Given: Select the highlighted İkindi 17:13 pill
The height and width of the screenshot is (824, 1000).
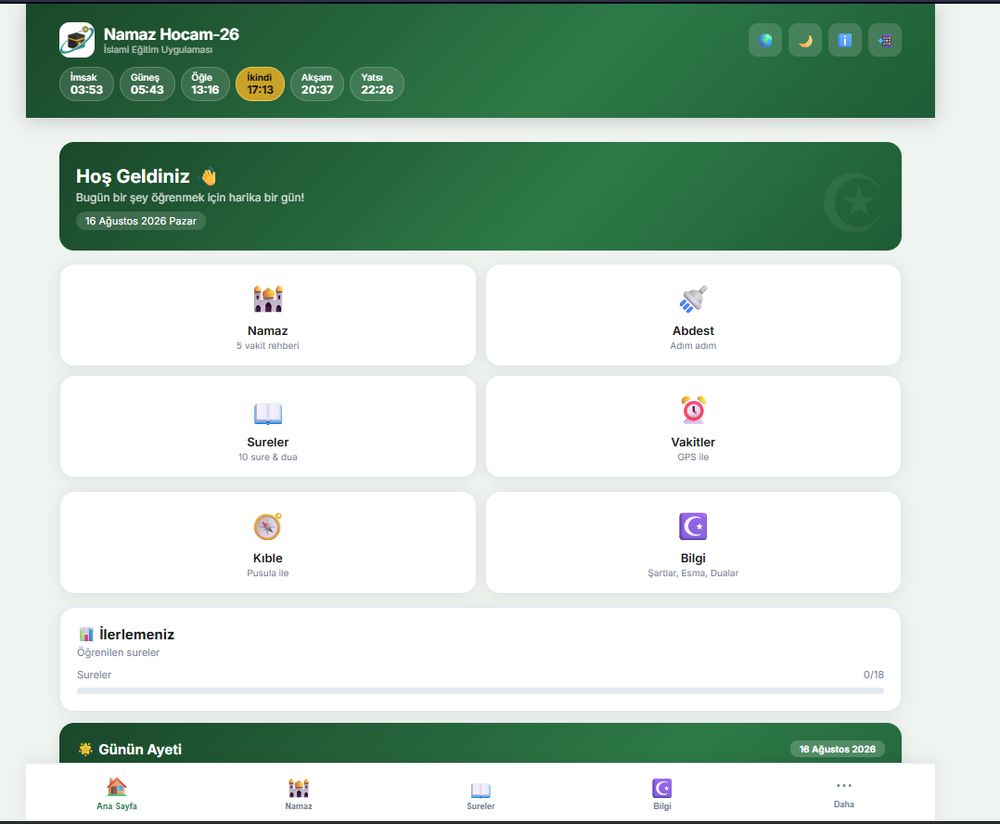Looking at the screenshot, I should tap(260, 84).
